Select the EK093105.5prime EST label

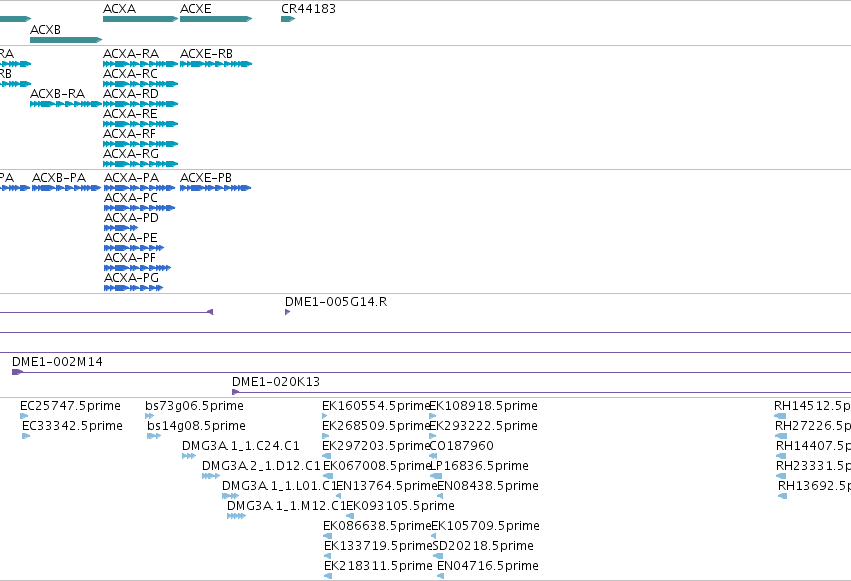pos(401,506)
